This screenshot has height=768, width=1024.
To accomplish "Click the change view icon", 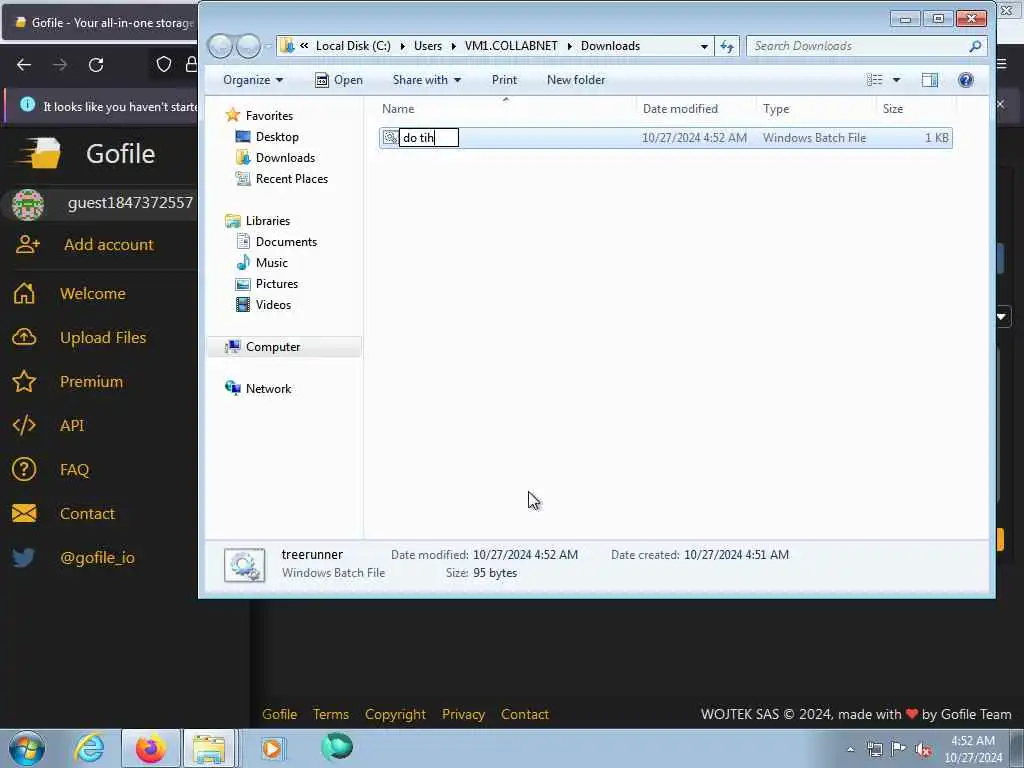I will coord(874,80).
